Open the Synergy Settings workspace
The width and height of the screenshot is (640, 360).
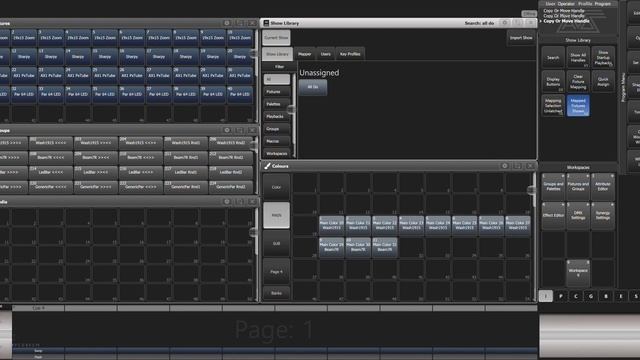point(603,216)
